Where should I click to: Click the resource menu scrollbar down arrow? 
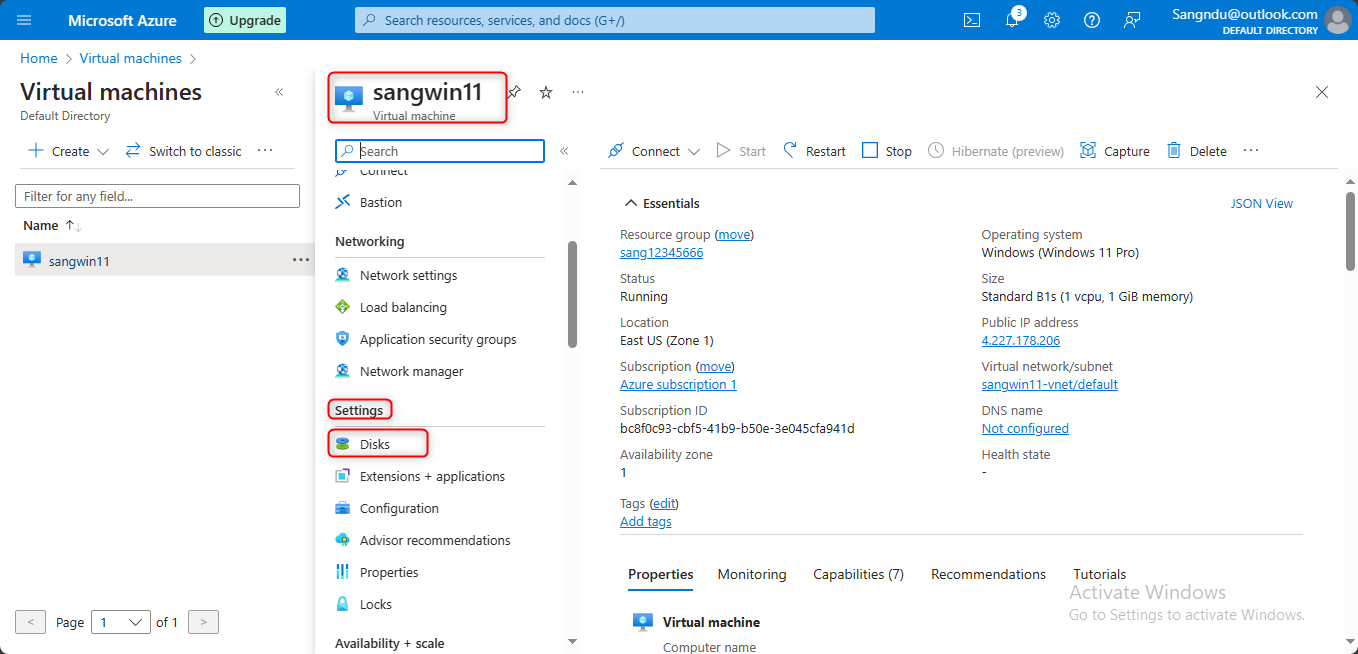click(572, 641)
